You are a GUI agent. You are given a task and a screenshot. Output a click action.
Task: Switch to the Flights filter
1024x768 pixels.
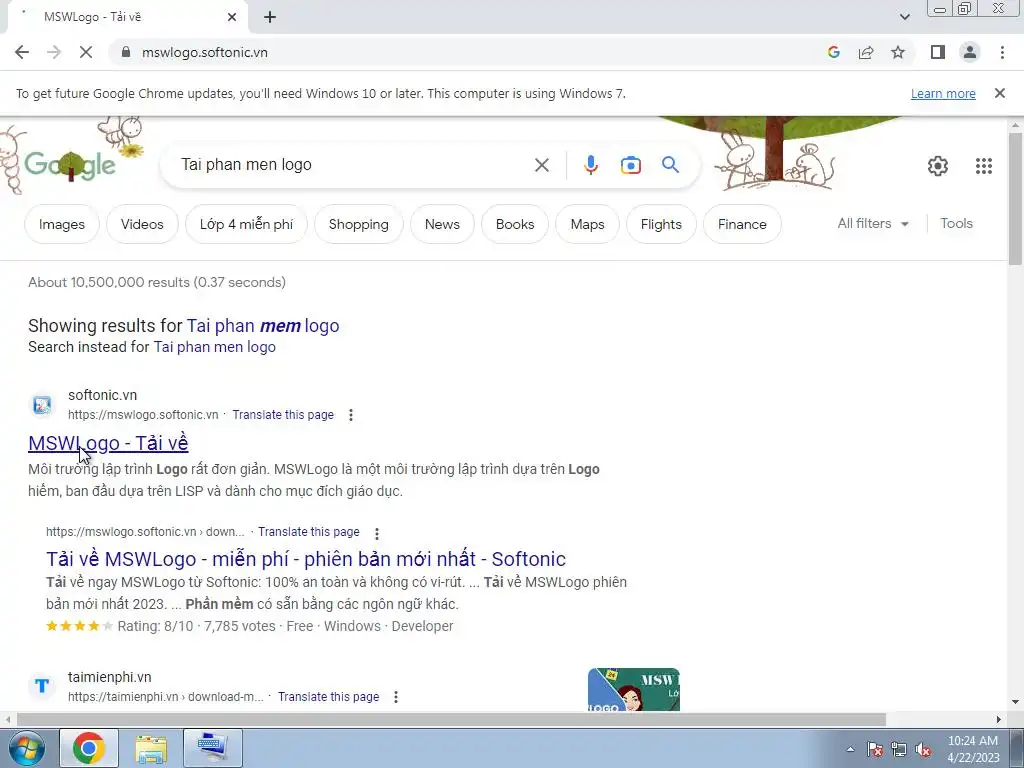[661, 224]
